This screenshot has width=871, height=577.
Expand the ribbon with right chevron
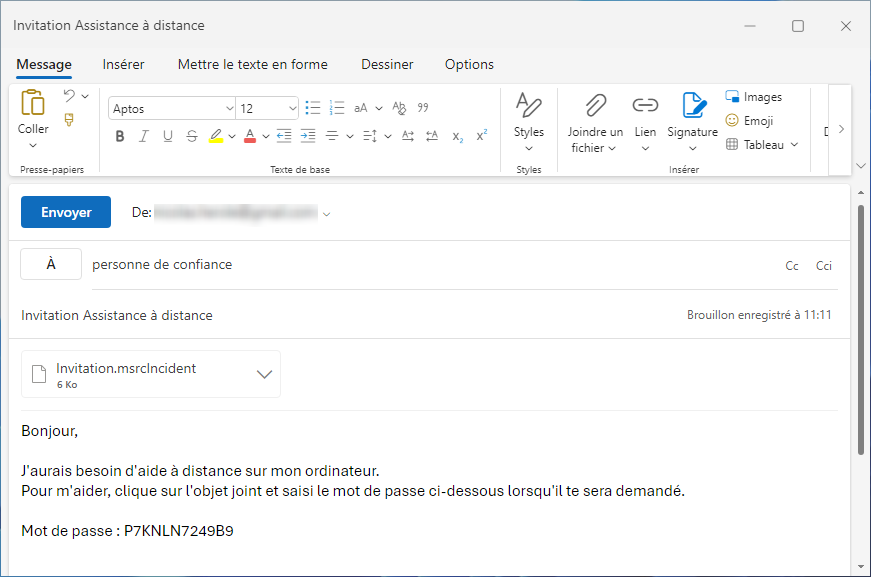pos(841,129)
